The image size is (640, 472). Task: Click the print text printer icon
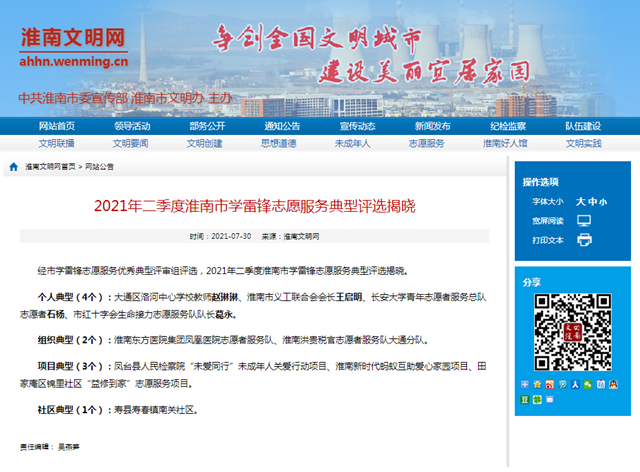[584, 240]
